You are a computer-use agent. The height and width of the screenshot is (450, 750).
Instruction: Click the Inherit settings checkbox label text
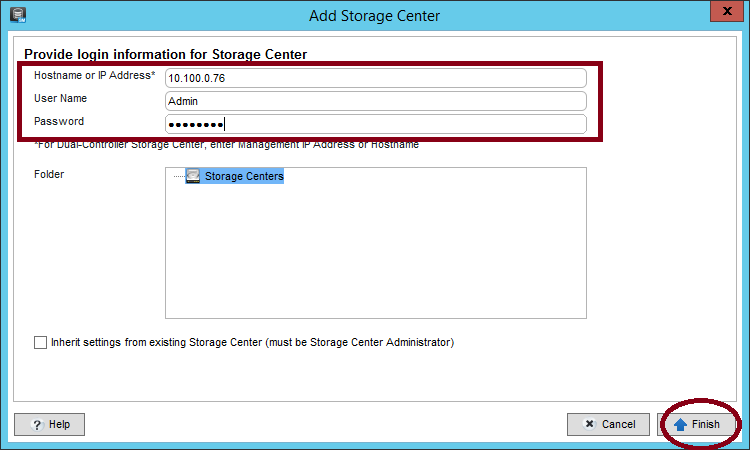click(x=252, y=343)
